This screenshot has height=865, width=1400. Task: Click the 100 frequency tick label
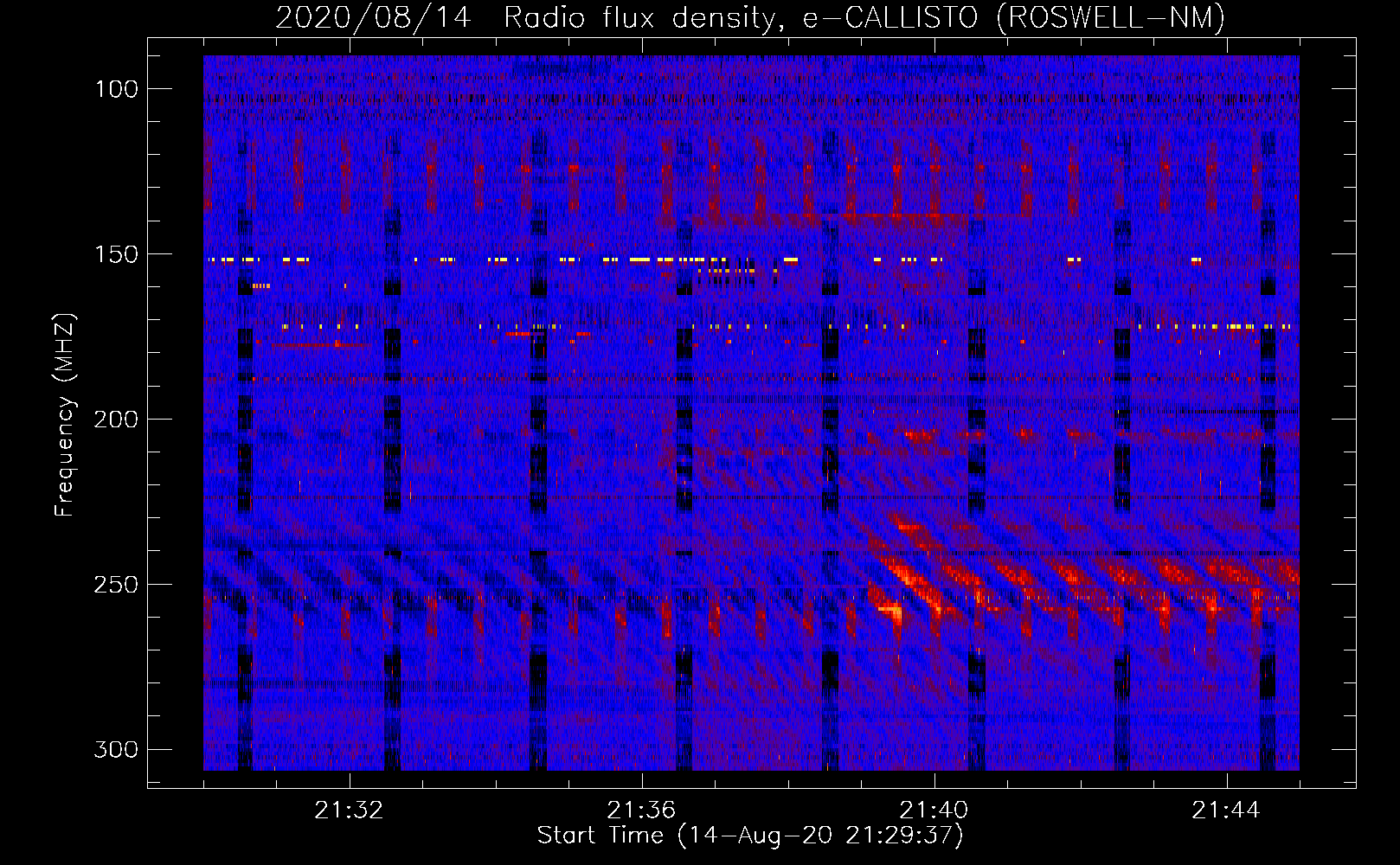[x=116, y=89]
